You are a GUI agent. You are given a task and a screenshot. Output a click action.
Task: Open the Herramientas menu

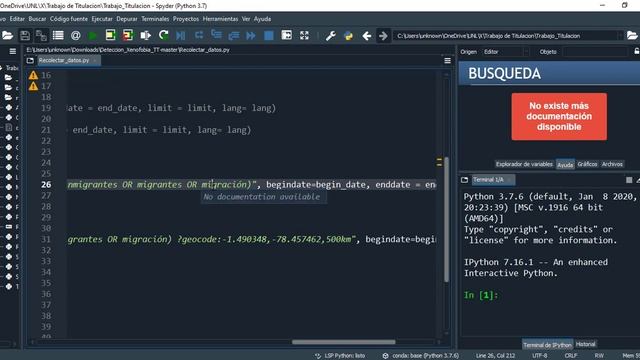click(x=220, y=19)
